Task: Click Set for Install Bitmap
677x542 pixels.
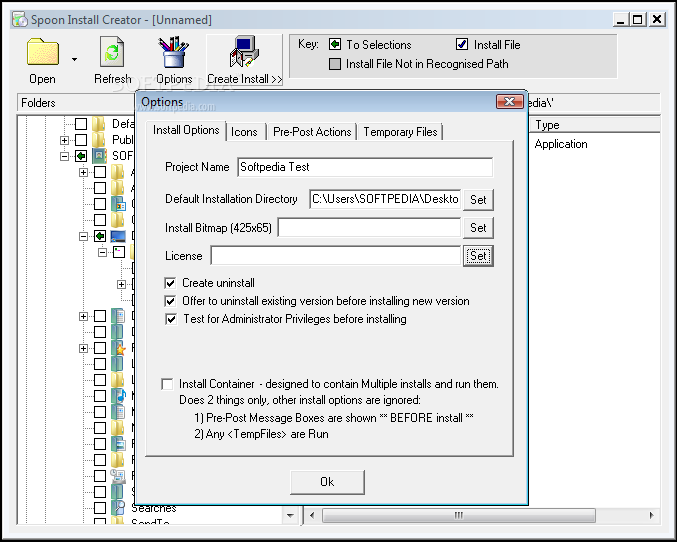Action: 478,228
